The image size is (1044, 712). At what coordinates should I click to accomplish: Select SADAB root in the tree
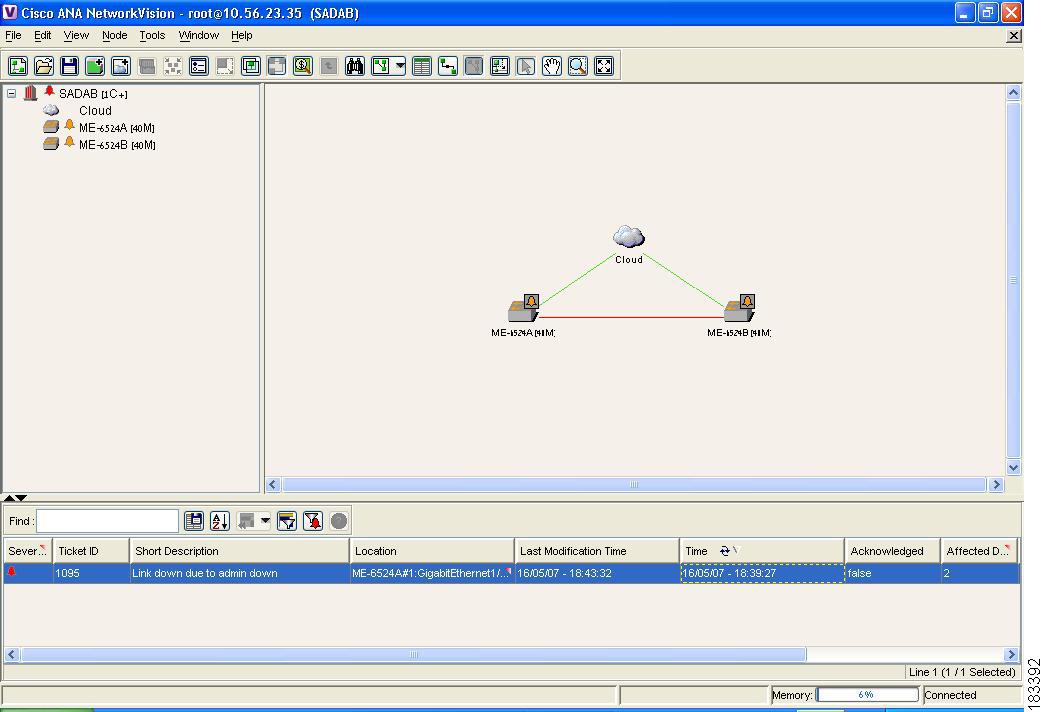93,94
